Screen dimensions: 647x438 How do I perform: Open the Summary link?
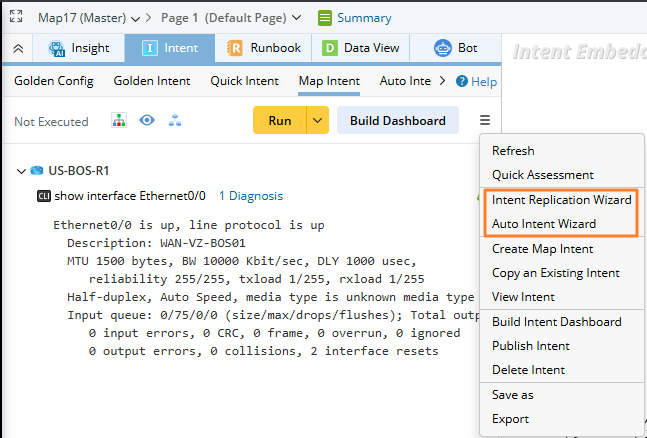click(x=364, y=18)
